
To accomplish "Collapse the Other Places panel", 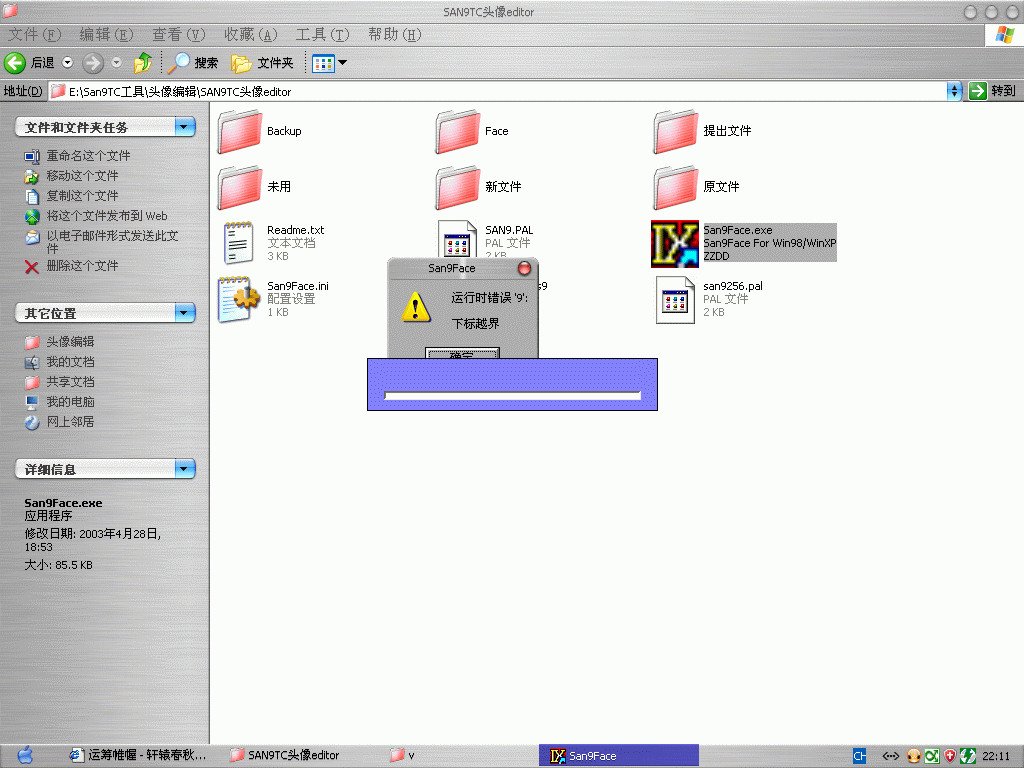I will click(184, 313).
